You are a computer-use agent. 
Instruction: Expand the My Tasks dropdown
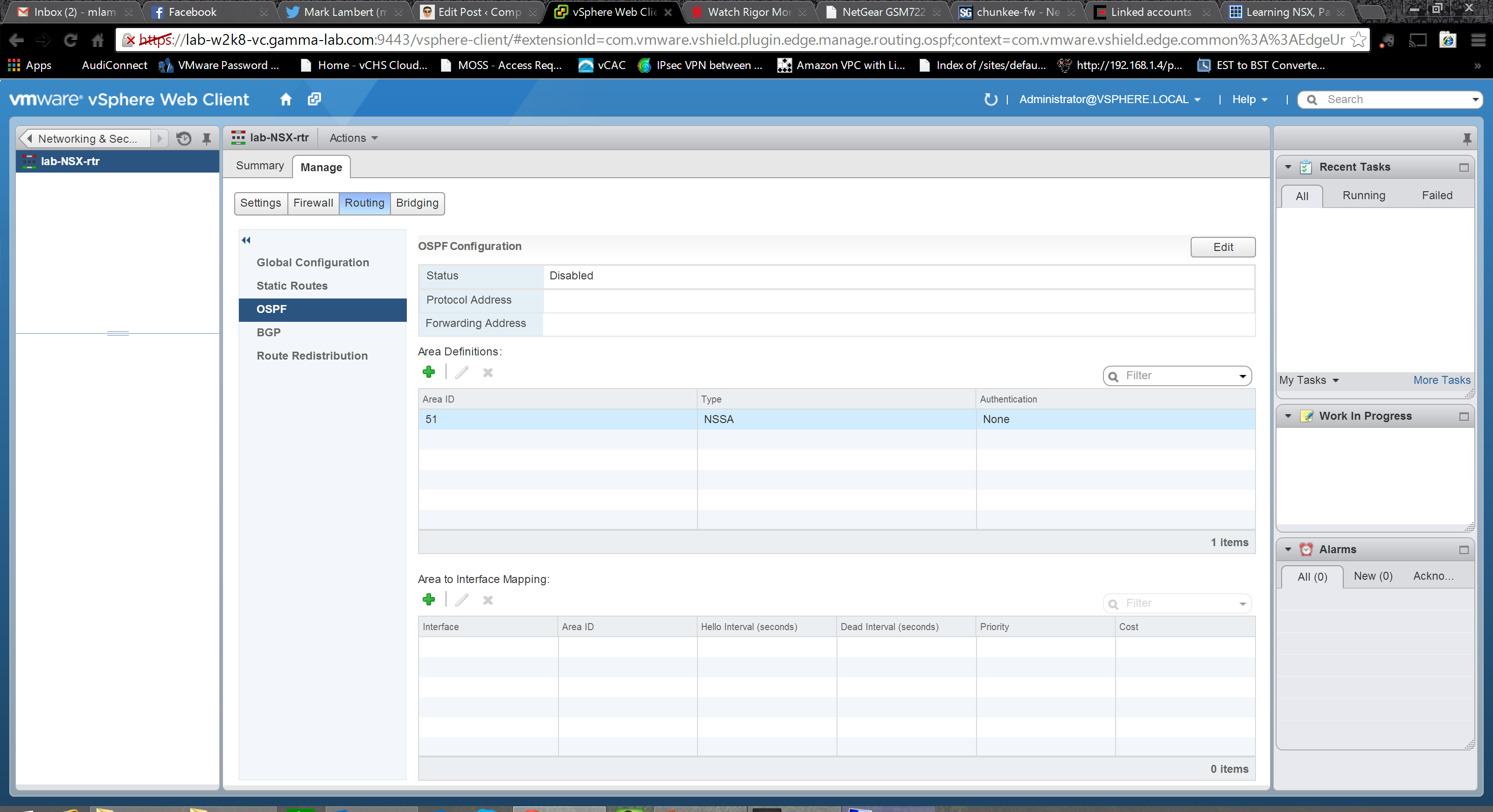click(x=1309, y=380)
